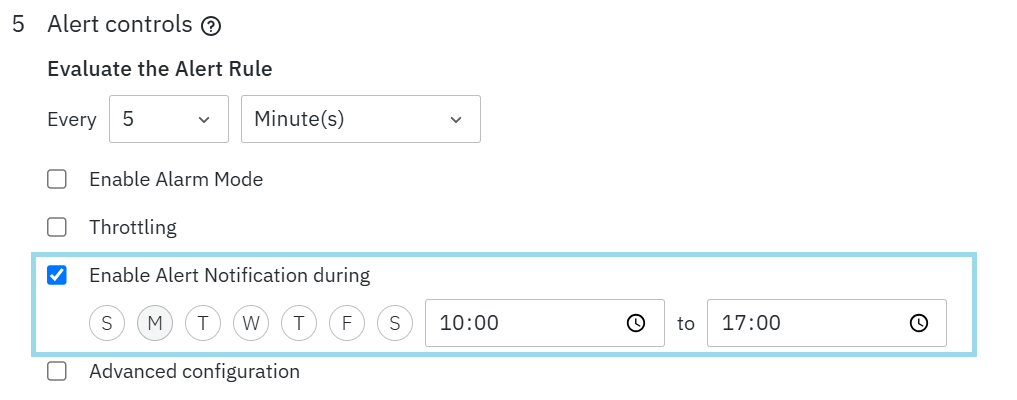The height and width of the screenshot is (400, 1017).
Task: Click the Alert controls help icon
Action: coord(210,27)
